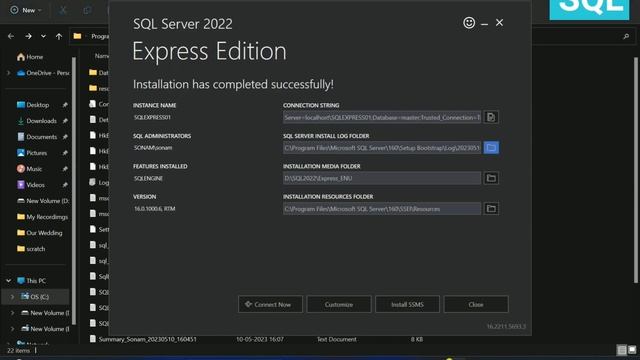This screenshot has width=640, height=360.
Task: Unpin Downloads using its pin icon
Action: tap(65, 121)
